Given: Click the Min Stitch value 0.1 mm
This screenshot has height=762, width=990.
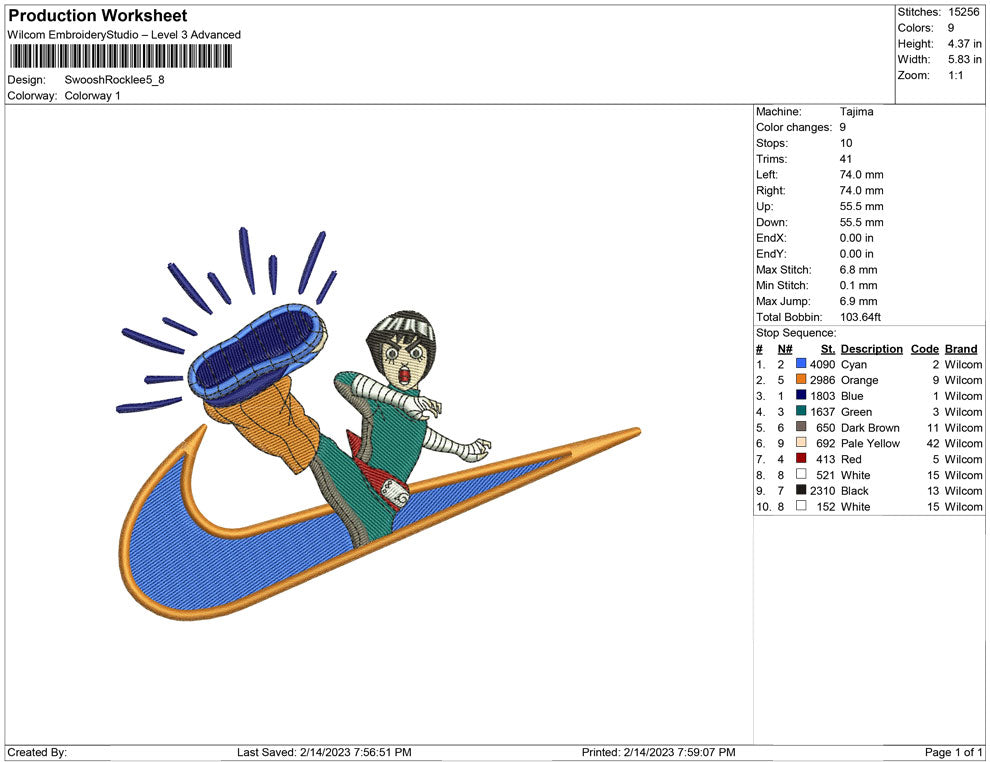Looking at the screenshot, I should tap(858, 285).
